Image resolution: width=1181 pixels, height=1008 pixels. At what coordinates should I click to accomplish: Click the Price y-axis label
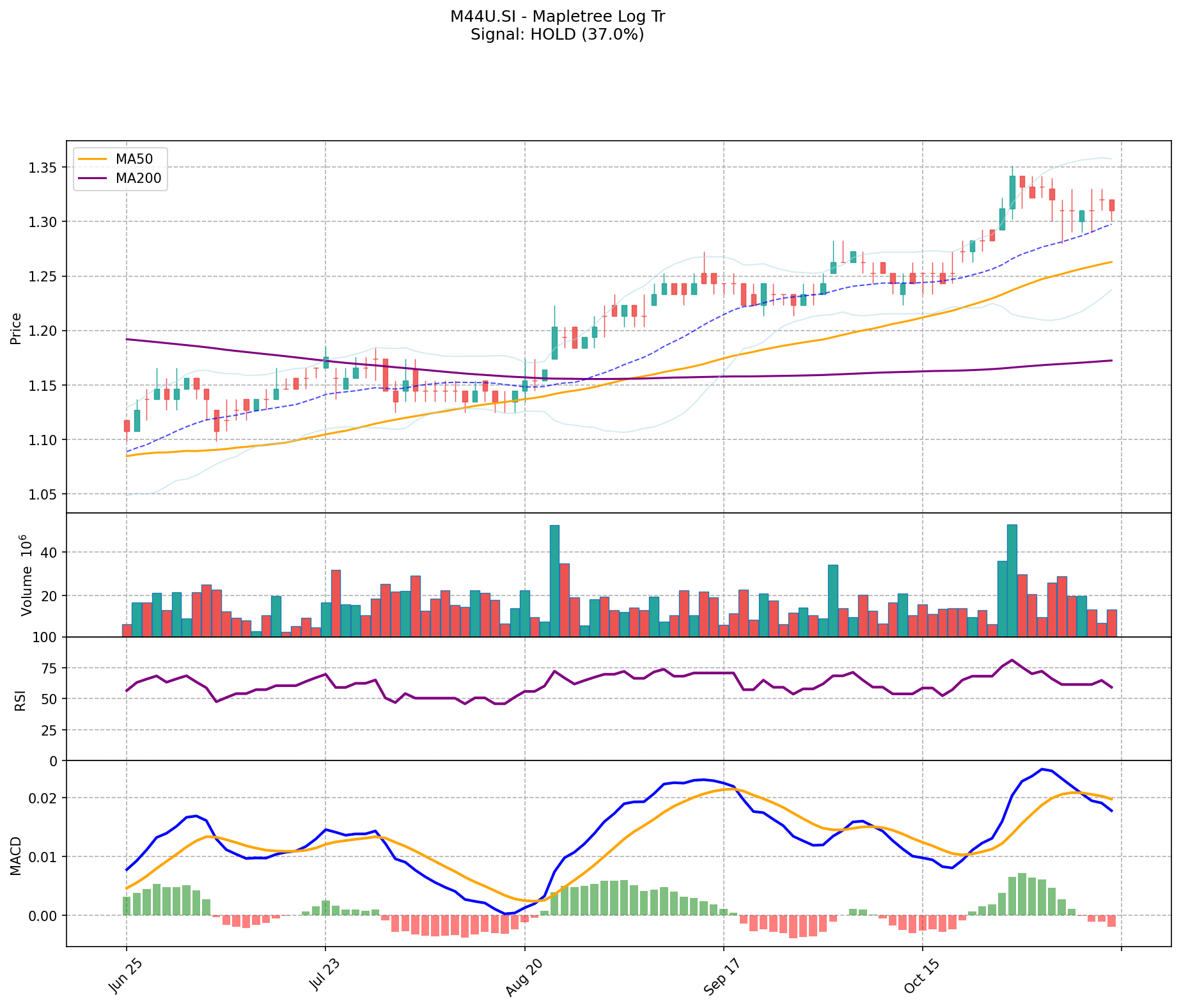point(16,328)
